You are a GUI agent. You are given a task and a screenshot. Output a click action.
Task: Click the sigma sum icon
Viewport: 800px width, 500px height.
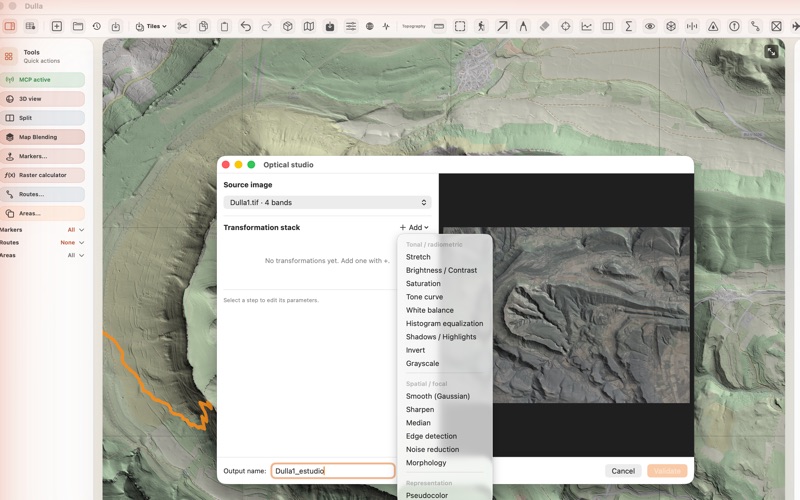click(x=629, y=26)
